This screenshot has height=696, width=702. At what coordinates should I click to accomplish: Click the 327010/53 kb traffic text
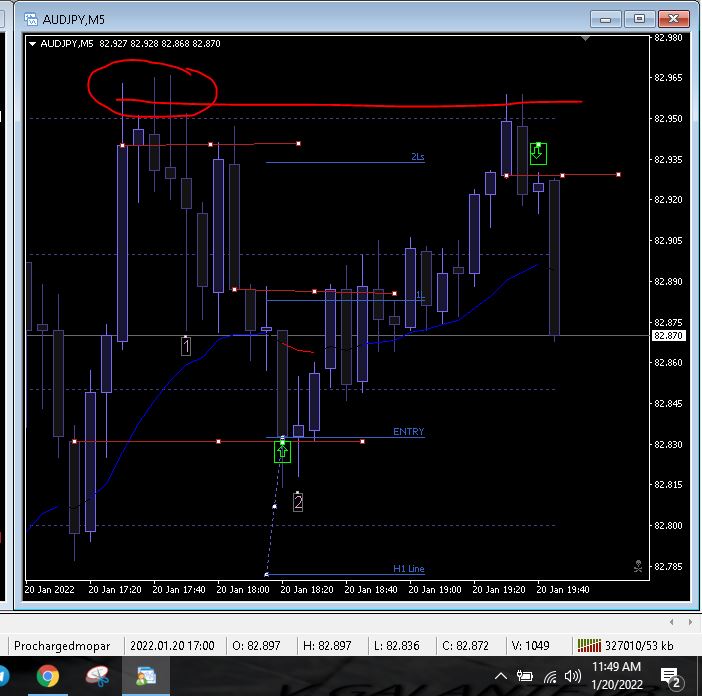pos(639,645)
